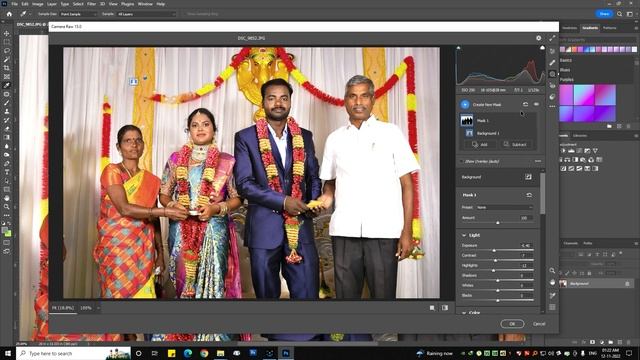Switch to the Patterns tab
The image size is (640, 360).
point(609,28)
